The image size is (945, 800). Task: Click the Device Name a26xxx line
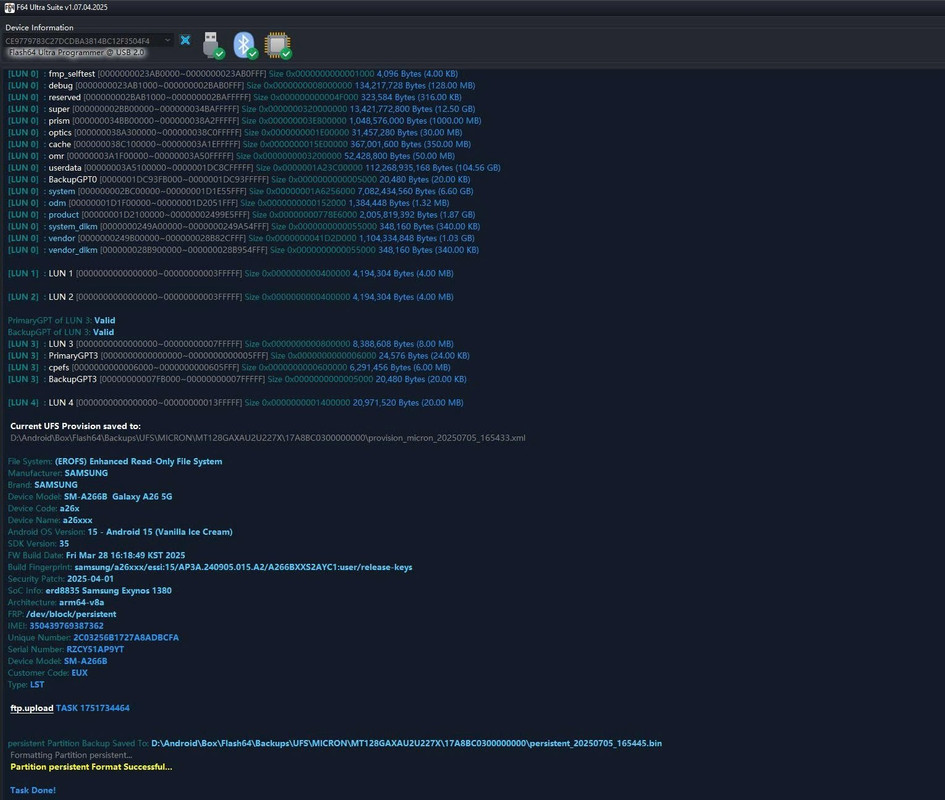[50, 520]
